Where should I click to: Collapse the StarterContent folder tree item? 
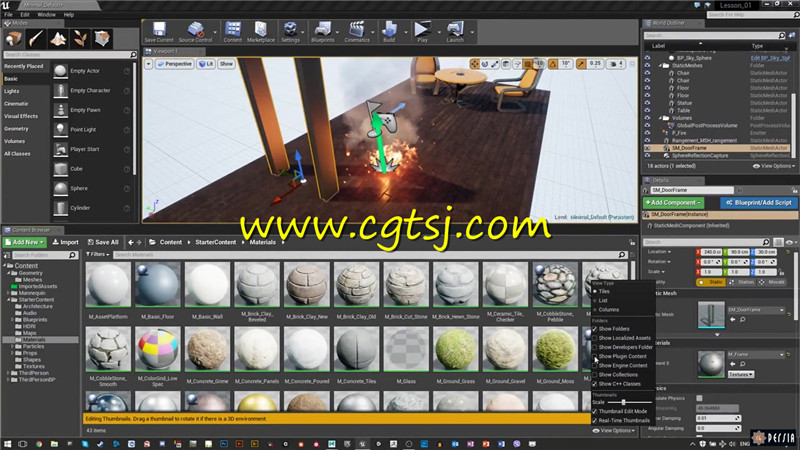click(9, 300)
